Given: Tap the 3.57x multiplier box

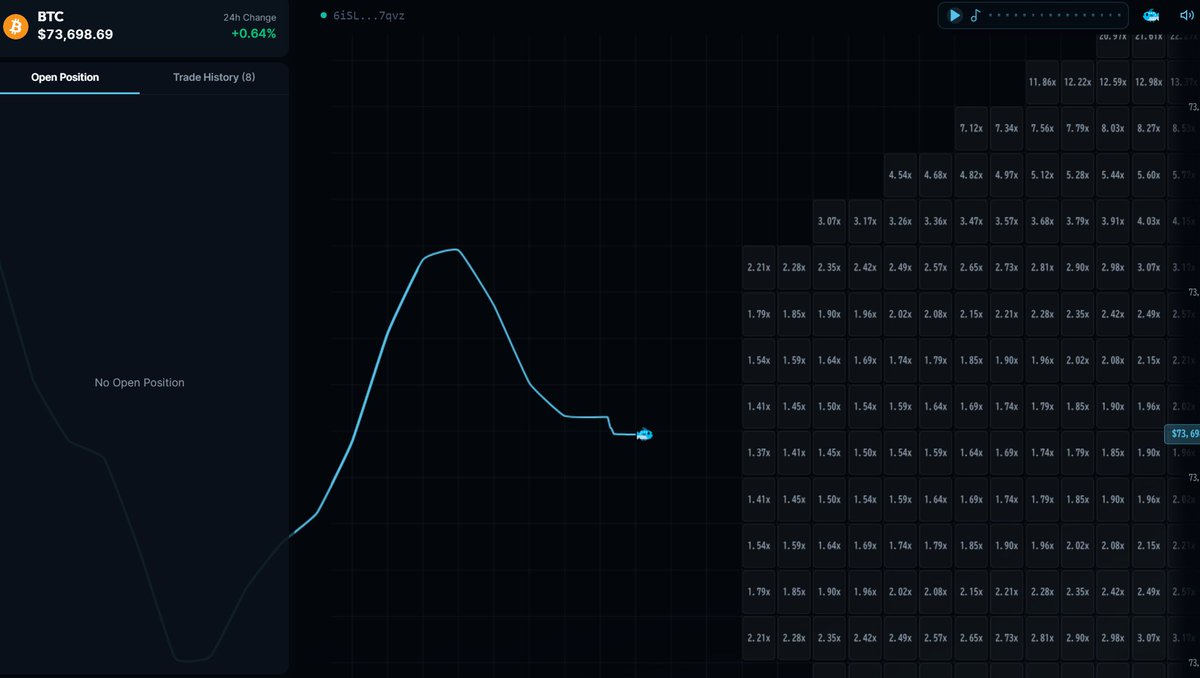Looking at the screenshot, I should point(1007,221).
